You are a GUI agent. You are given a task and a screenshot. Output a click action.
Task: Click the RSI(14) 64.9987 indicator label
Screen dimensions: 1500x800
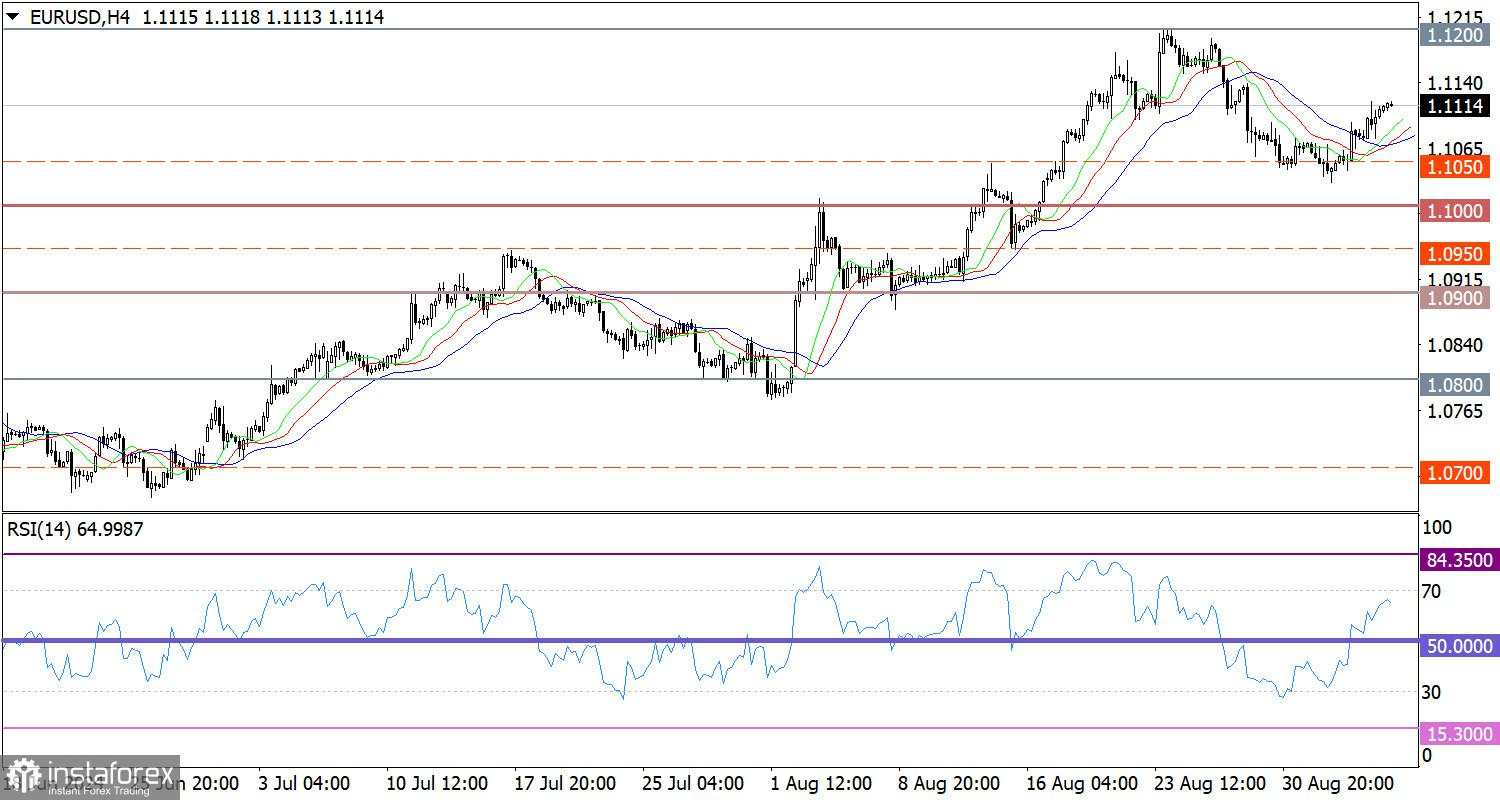click(75, 530)
